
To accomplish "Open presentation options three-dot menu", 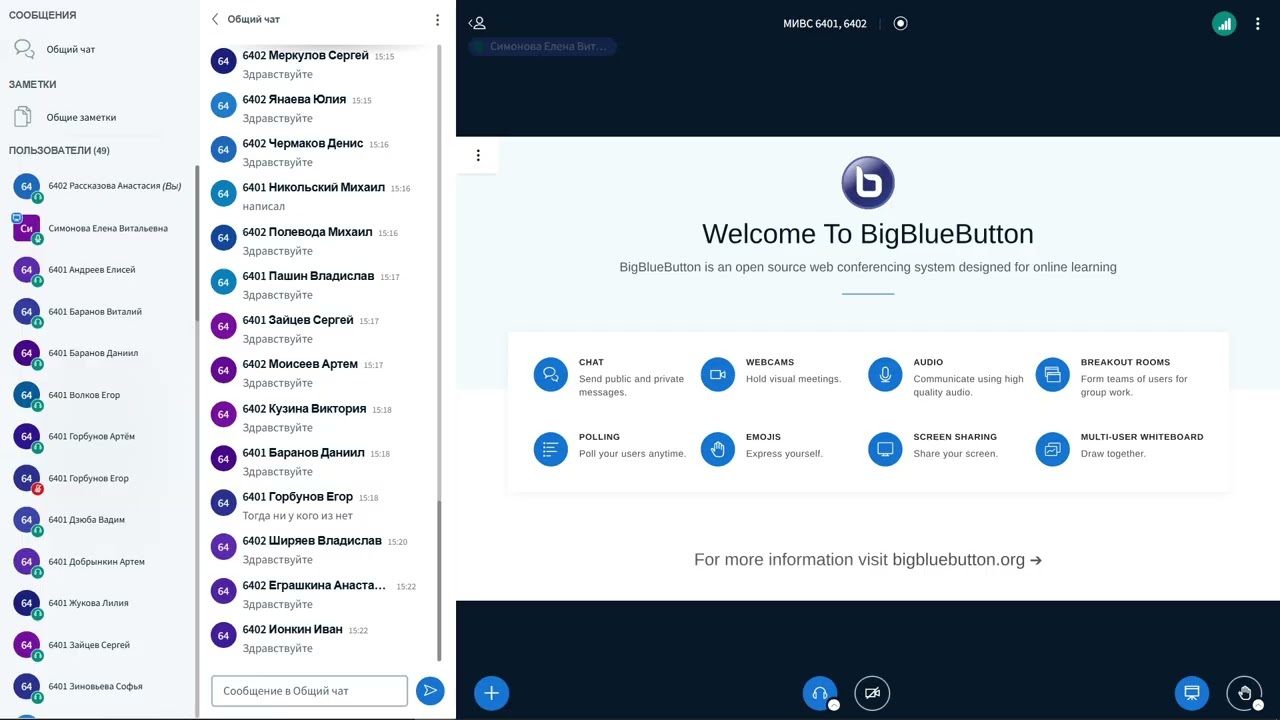I will (478, 155).
